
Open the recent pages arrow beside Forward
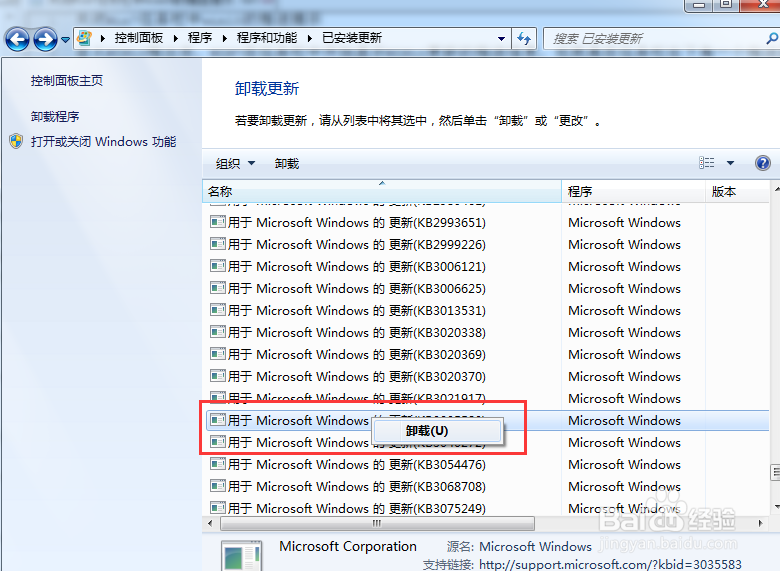tap(65, 40)
